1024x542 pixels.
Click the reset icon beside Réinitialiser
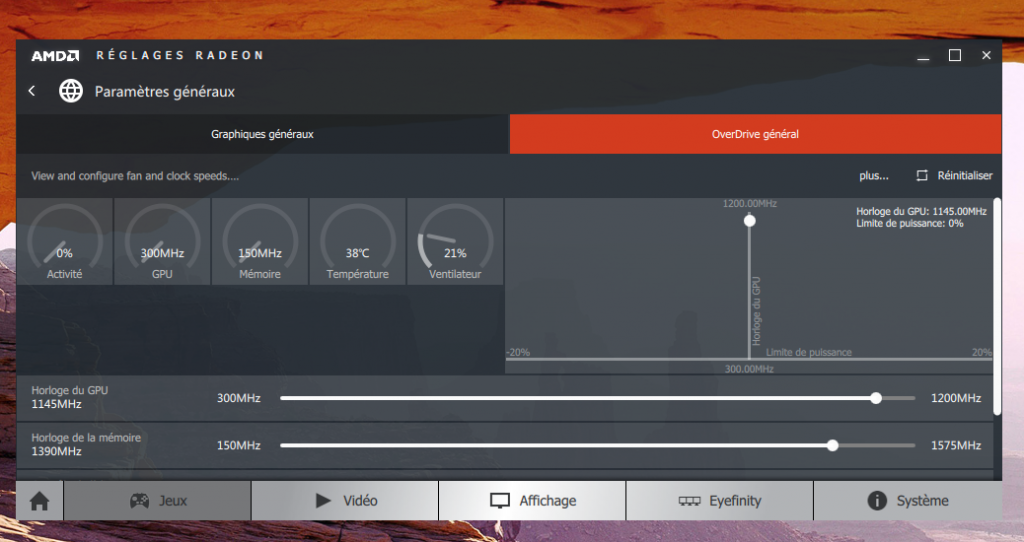921,176
